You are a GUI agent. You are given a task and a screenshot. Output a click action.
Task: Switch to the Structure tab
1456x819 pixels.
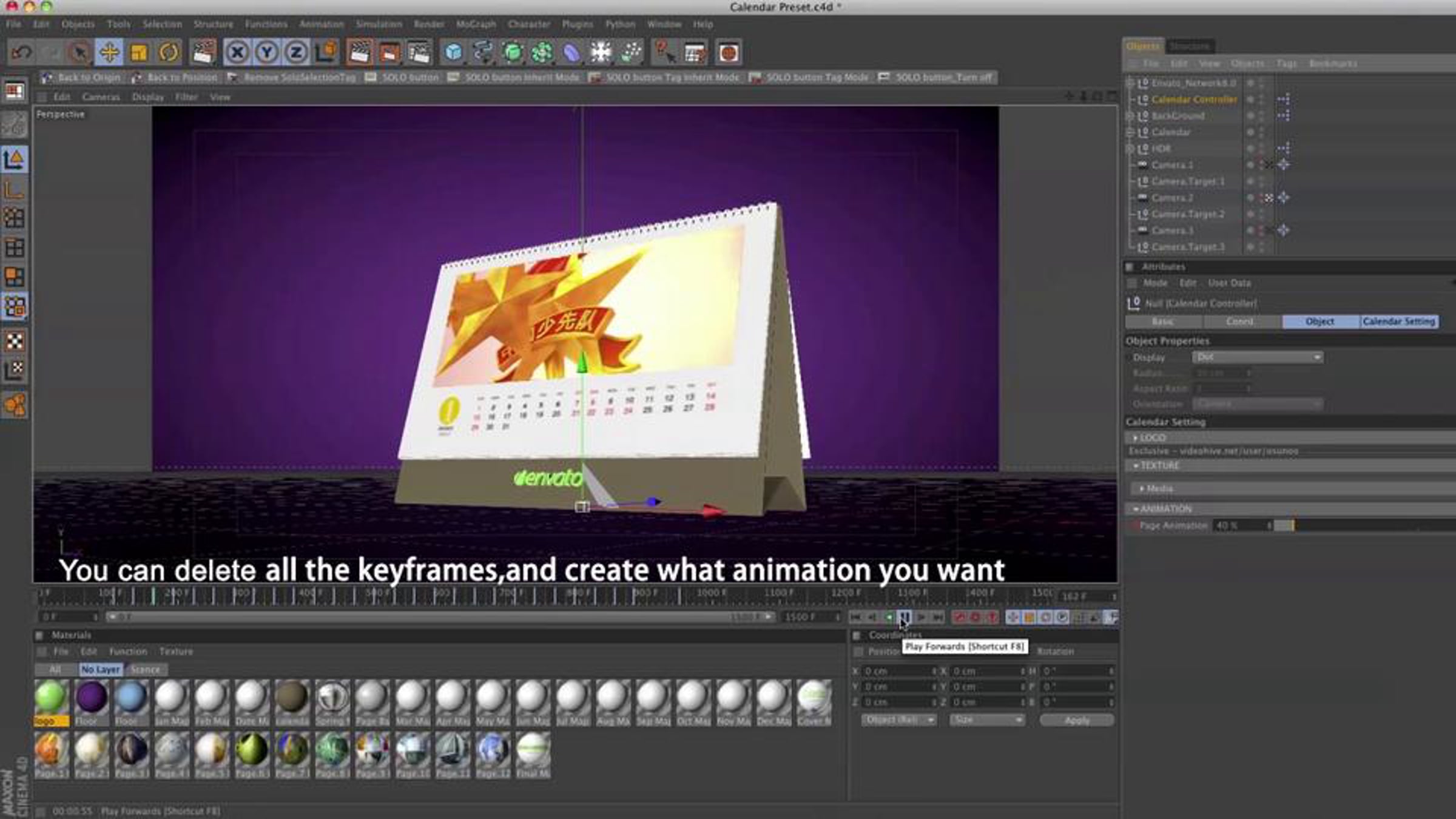coord(1190,46)
